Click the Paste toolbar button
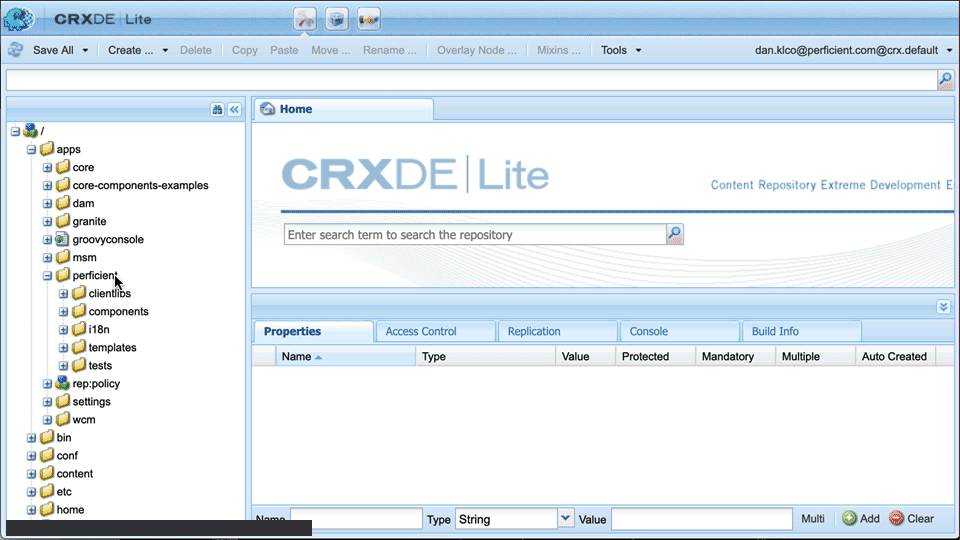The image size is (960, 540). tap(284, 50)
